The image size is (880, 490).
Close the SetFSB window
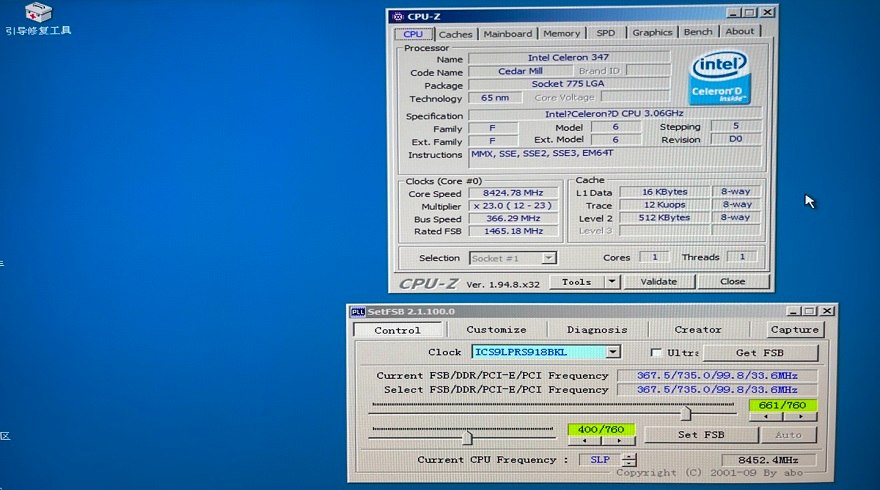(x=827, y=311)
